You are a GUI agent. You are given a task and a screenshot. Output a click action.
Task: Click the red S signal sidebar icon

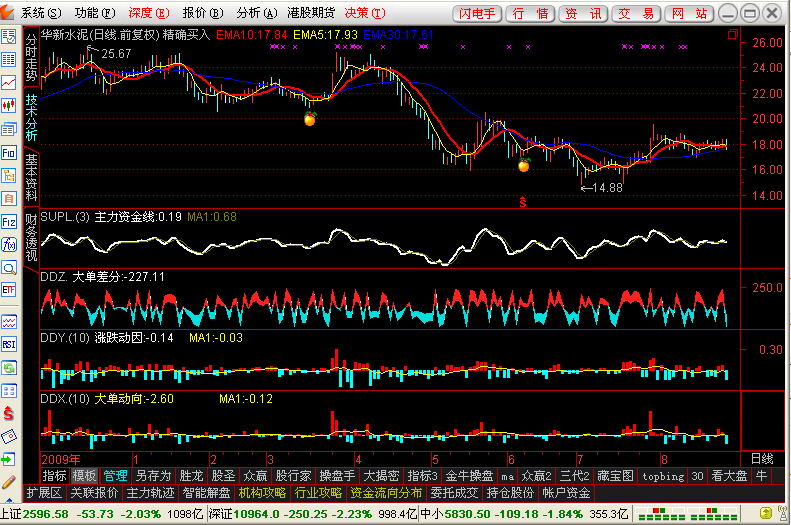click(9, 414)
